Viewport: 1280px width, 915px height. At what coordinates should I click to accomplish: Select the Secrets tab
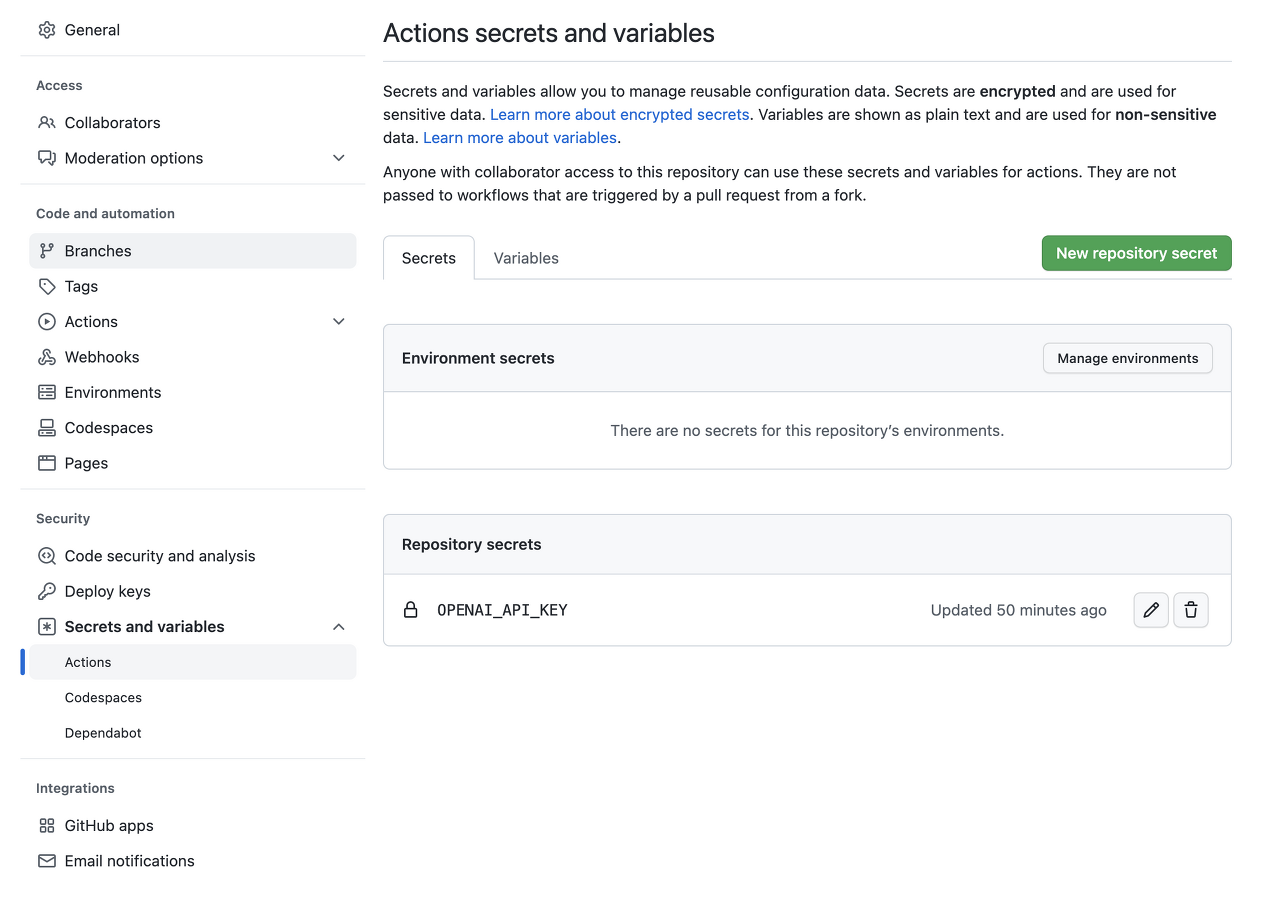429,258
